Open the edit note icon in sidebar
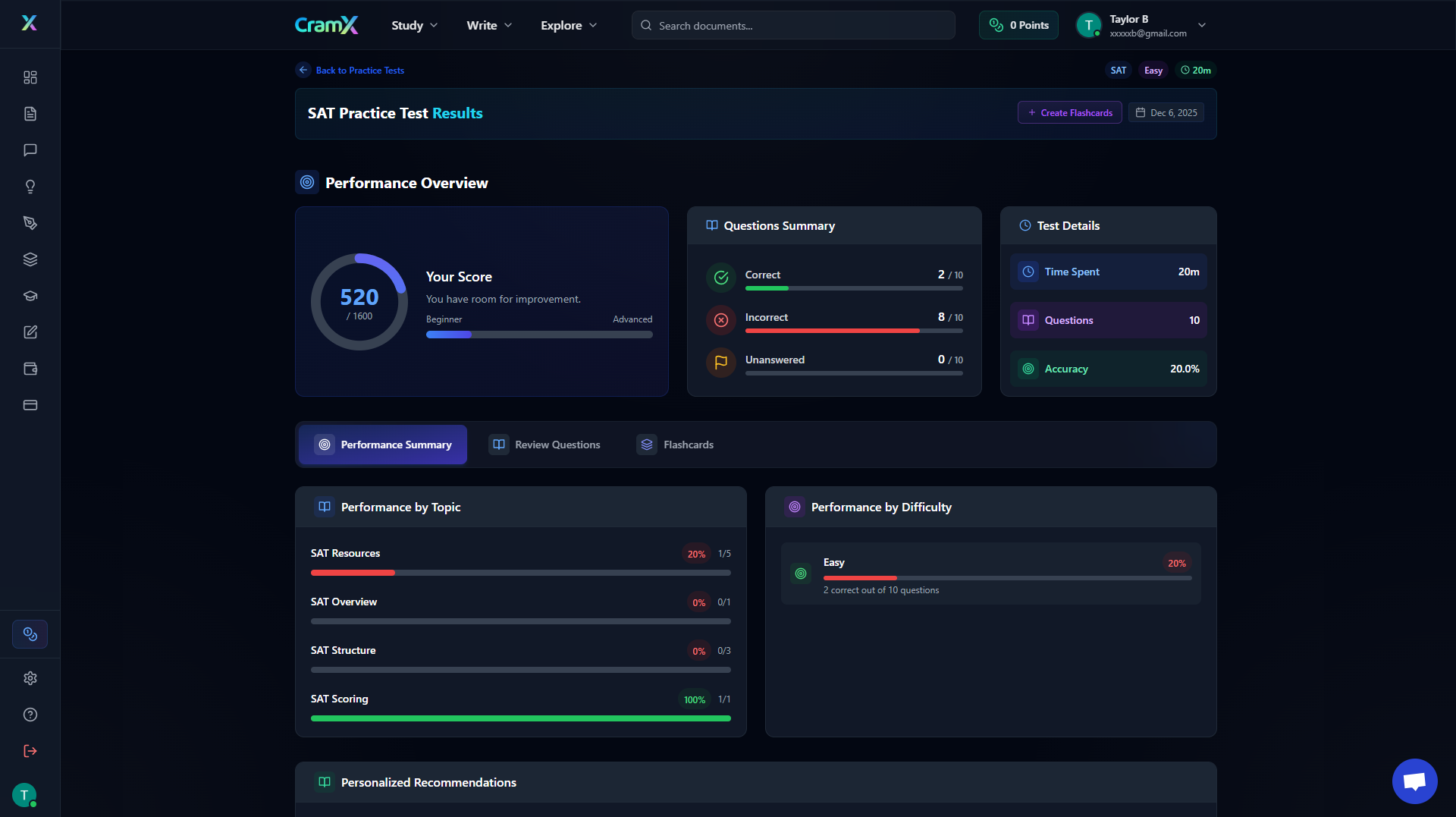 coord(30,332)
